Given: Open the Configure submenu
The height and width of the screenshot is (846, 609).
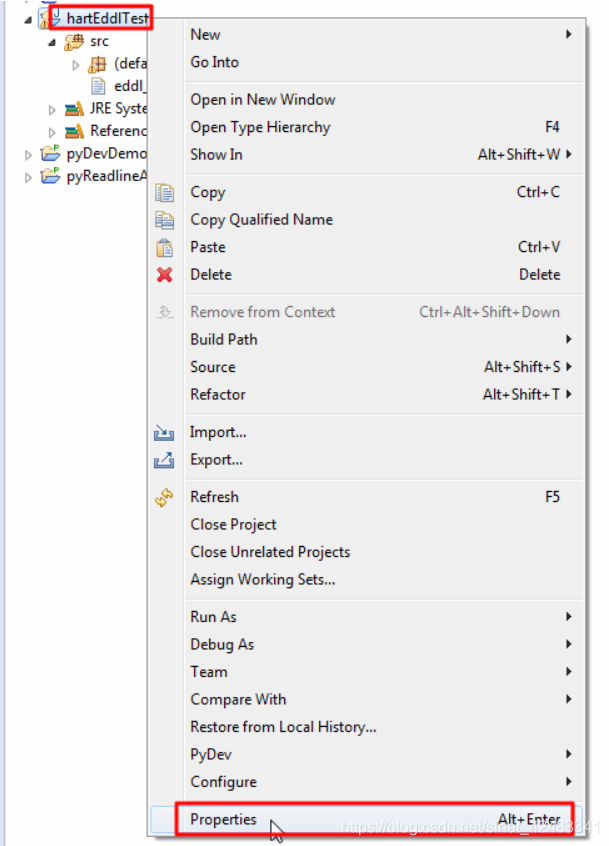Looking at the screenshot, I should pos(384,782).
